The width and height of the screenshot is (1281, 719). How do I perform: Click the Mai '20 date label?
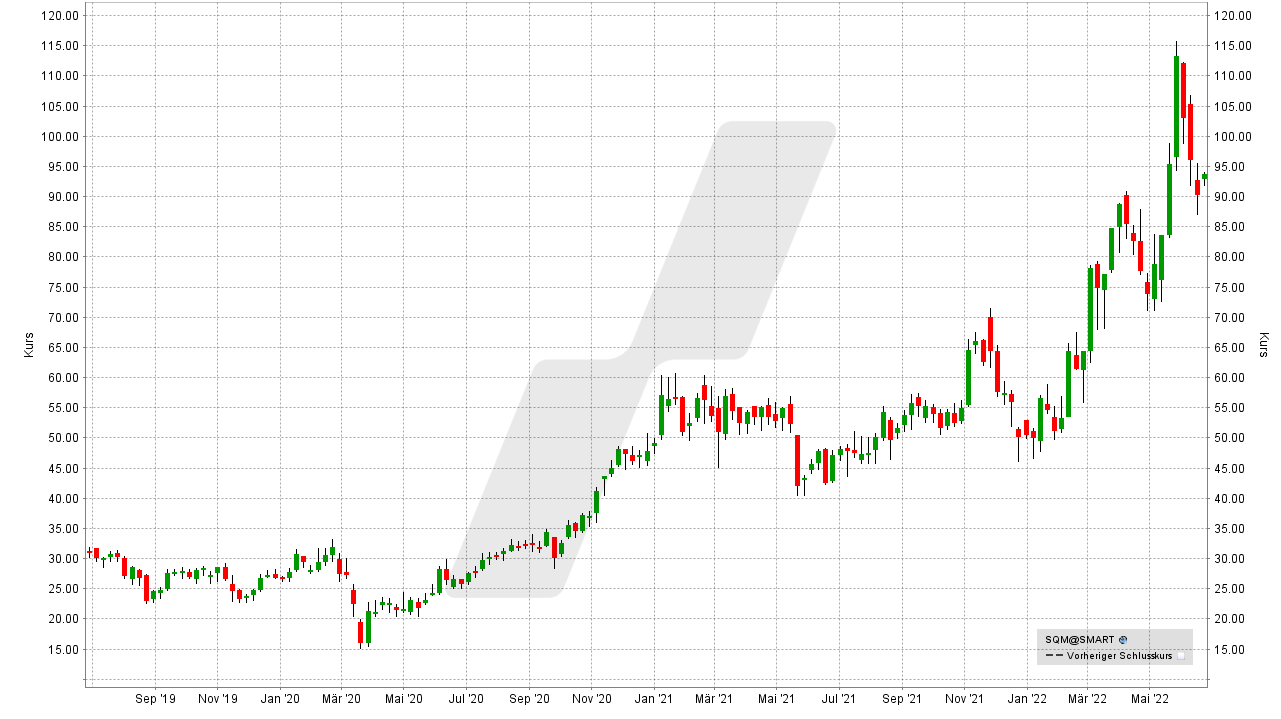point(403,699)
